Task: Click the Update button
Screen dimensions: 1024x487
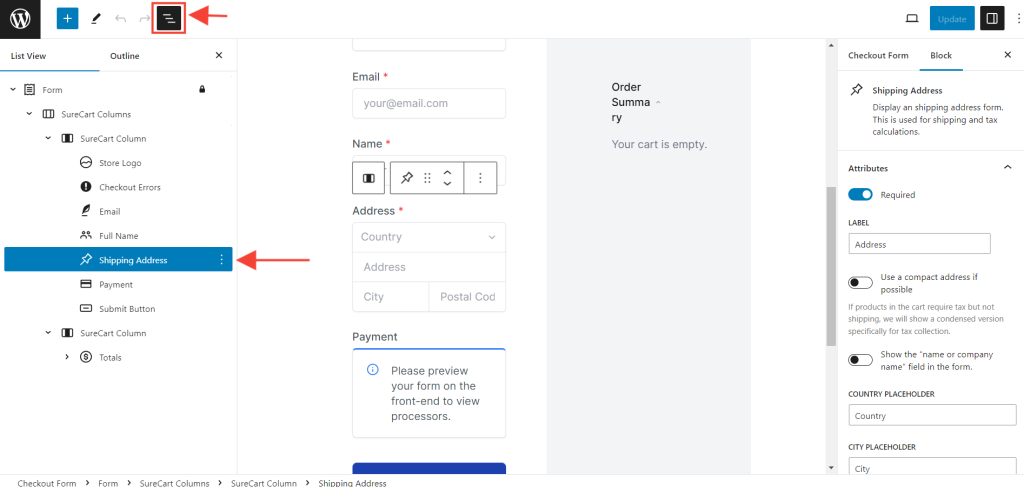Action: pyautogui.click(x=951, y=19)
